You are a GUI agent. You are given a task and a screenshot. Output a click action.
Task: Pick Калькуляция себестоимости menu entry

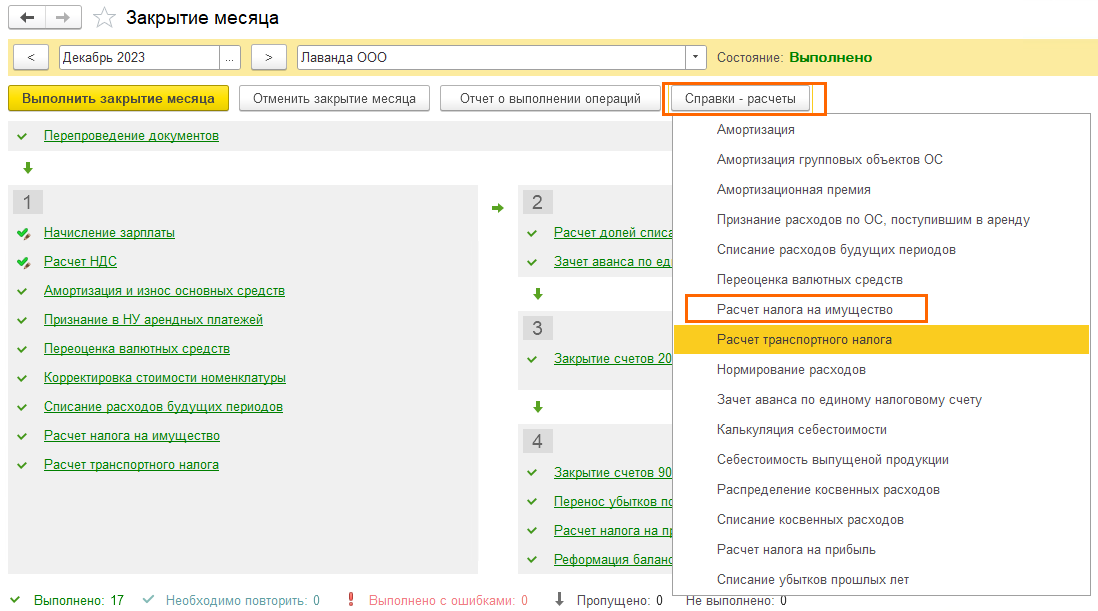(x=801, y=430)
